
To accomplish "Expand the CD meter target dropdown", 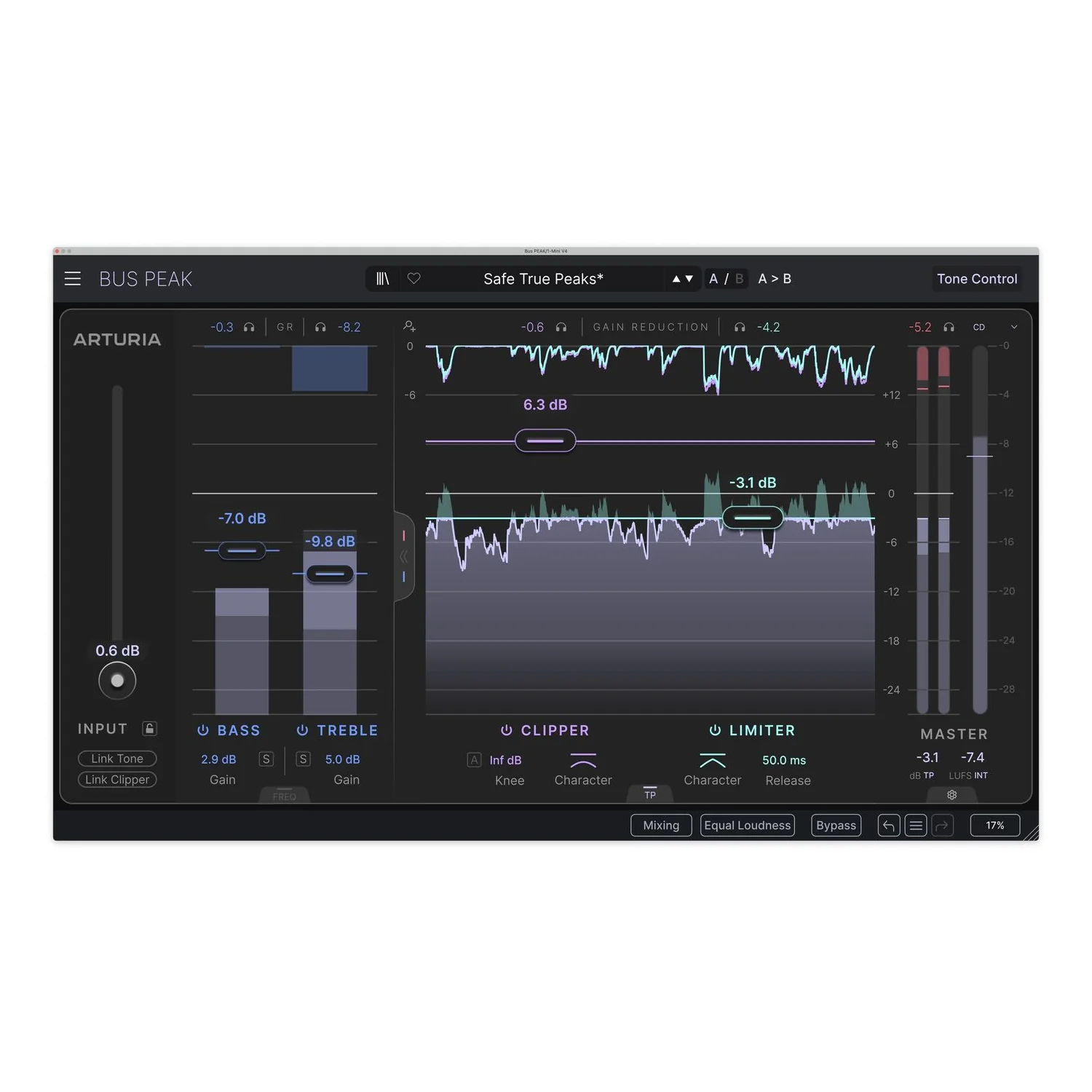I will point(1014,328).
